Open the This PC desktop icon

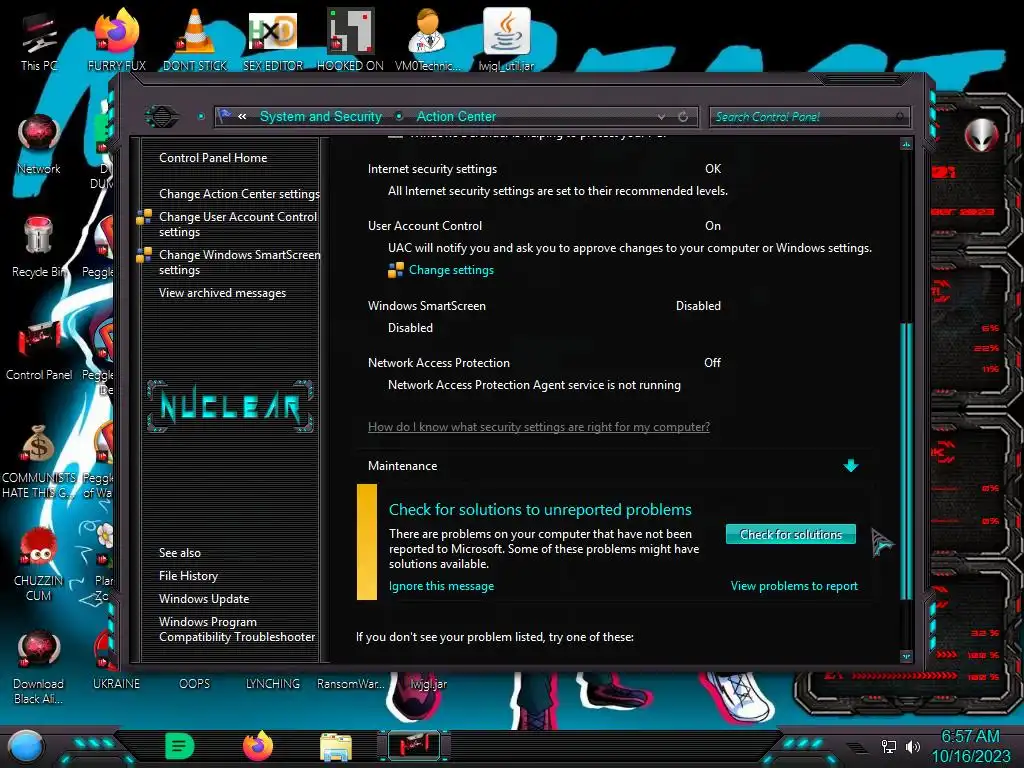click(39, 41)
